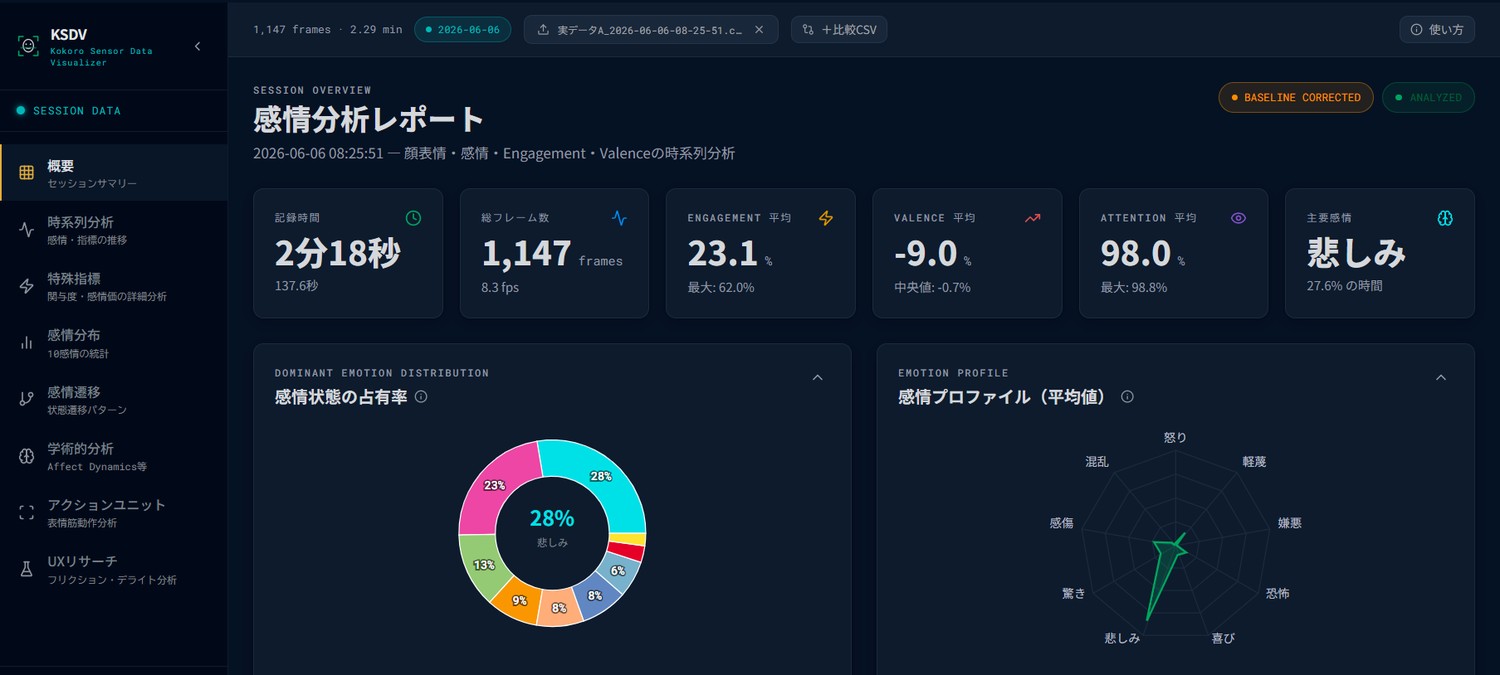Click the 混乱 label on radar chart

pyautogui.click(x=1097, y=462)
